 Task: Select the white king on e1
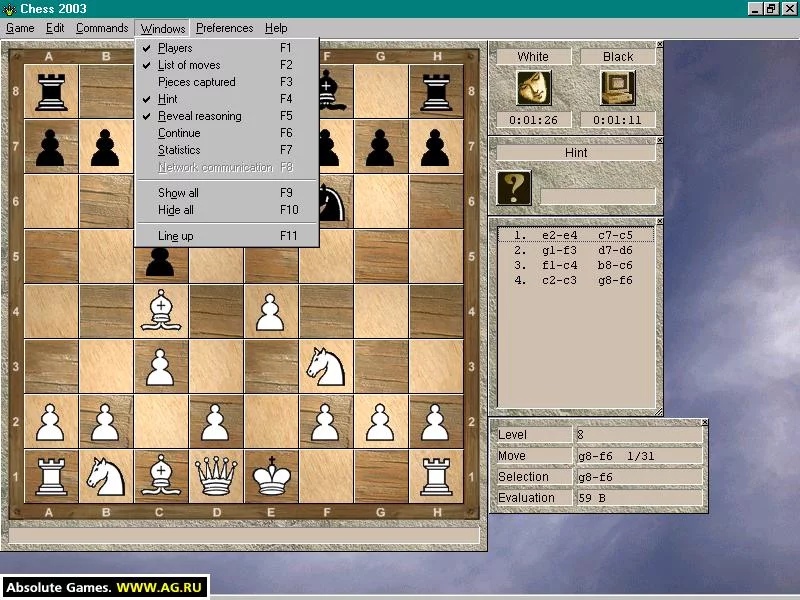point(271,476)
